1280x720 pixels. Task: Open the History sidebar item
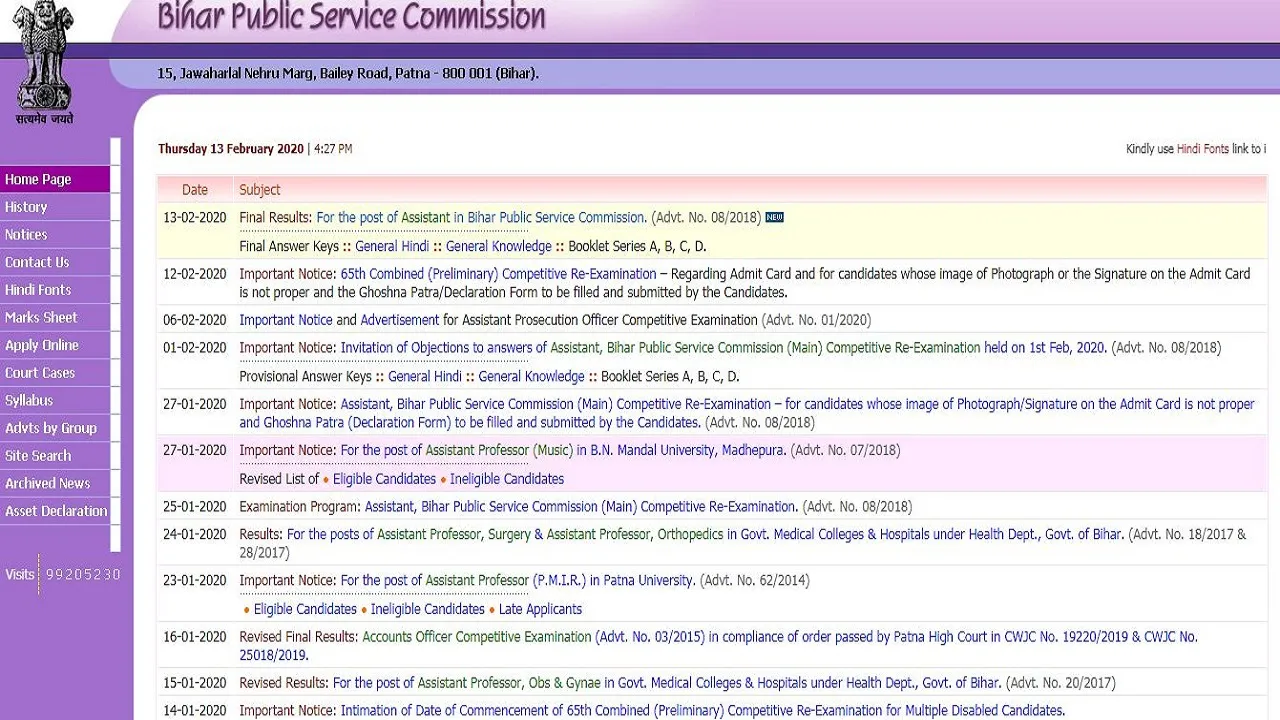[x=55, y=207]
